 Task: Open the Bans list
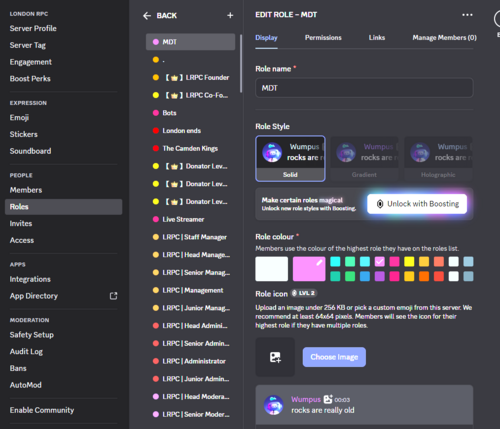[63, 368]
